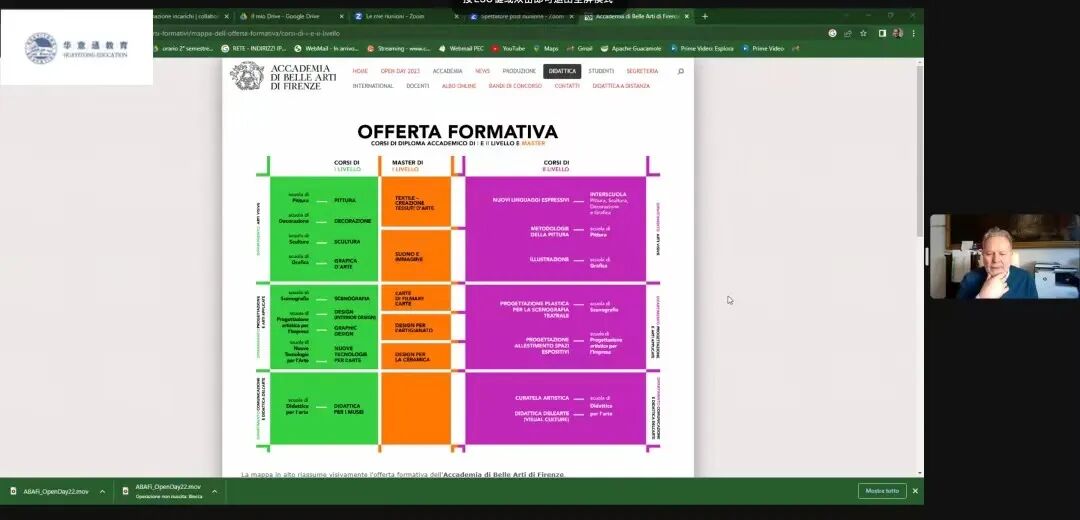Open the STUDENTI menu item

pyautogui.click(x=601, y=71)
